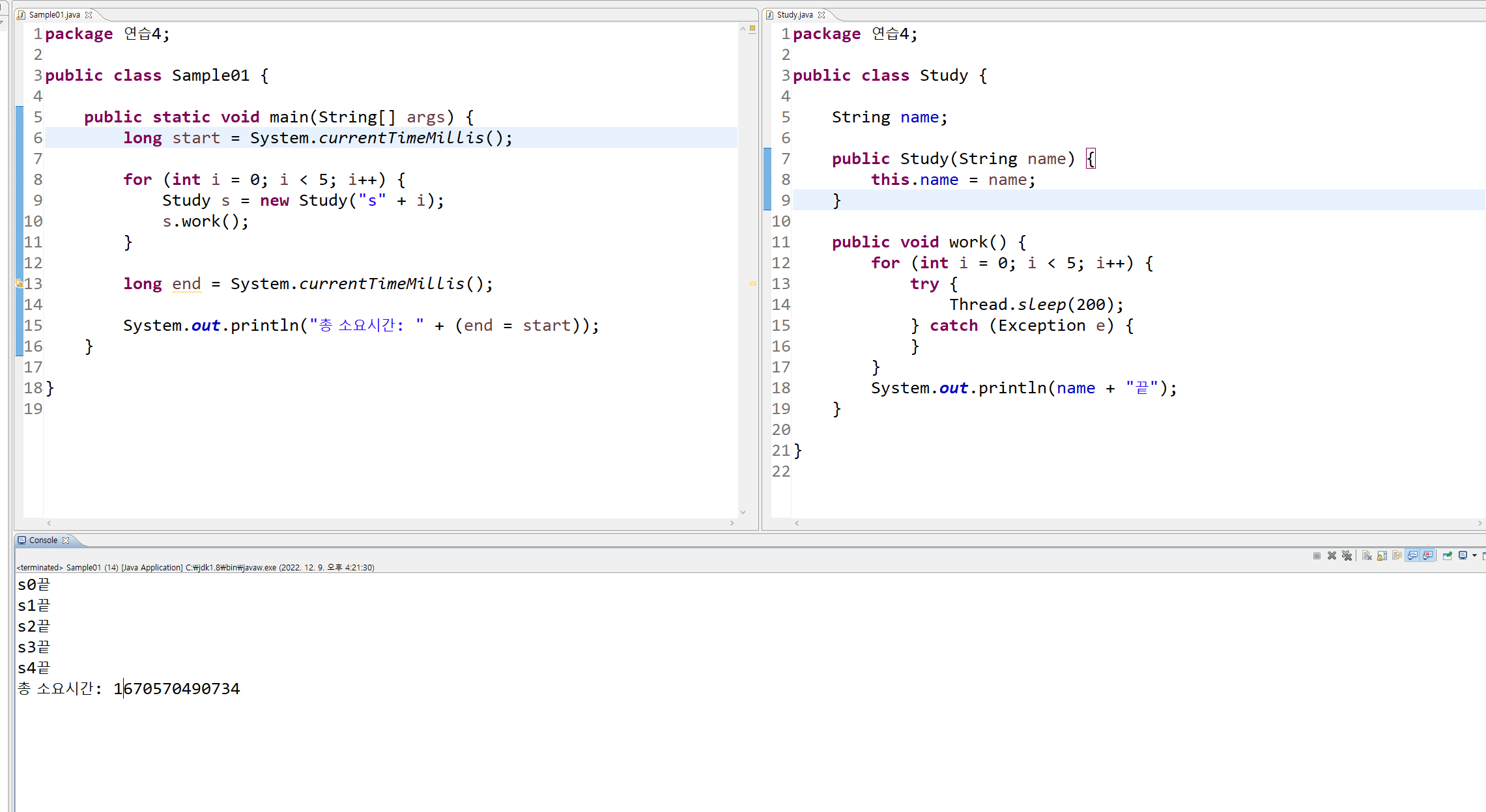The image size is (1486, 812).
Task: Toggle show console on standard output change
Action: pyautogui.click(x=1412, y=555)
